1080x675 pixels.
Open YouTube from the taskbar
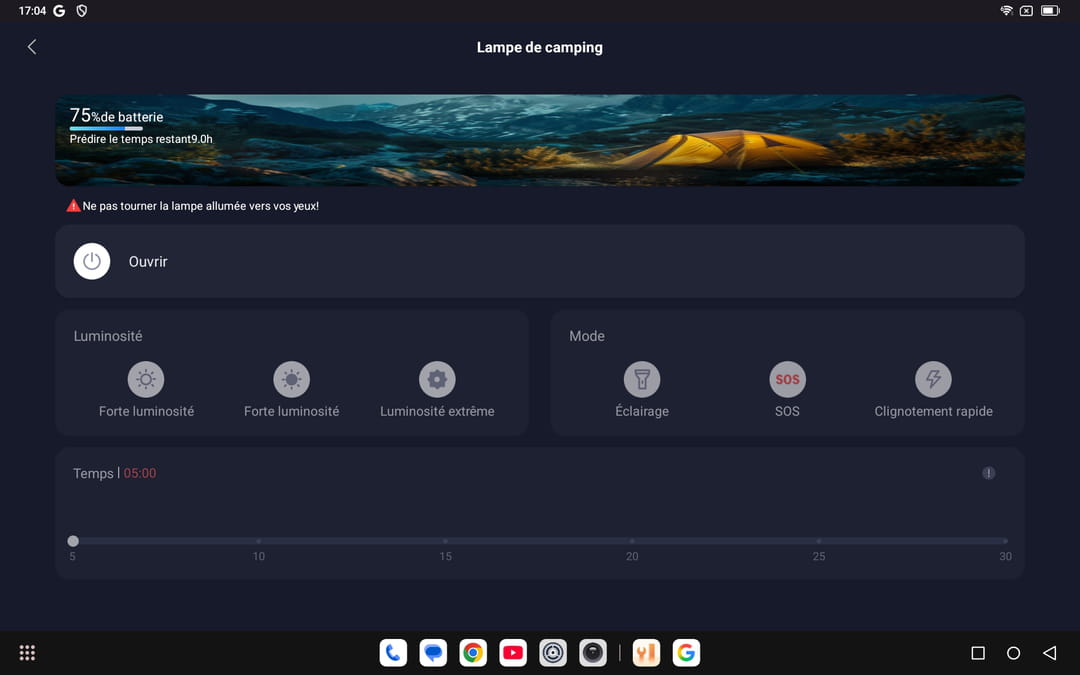pyautogui.click(x=513, y=653)
